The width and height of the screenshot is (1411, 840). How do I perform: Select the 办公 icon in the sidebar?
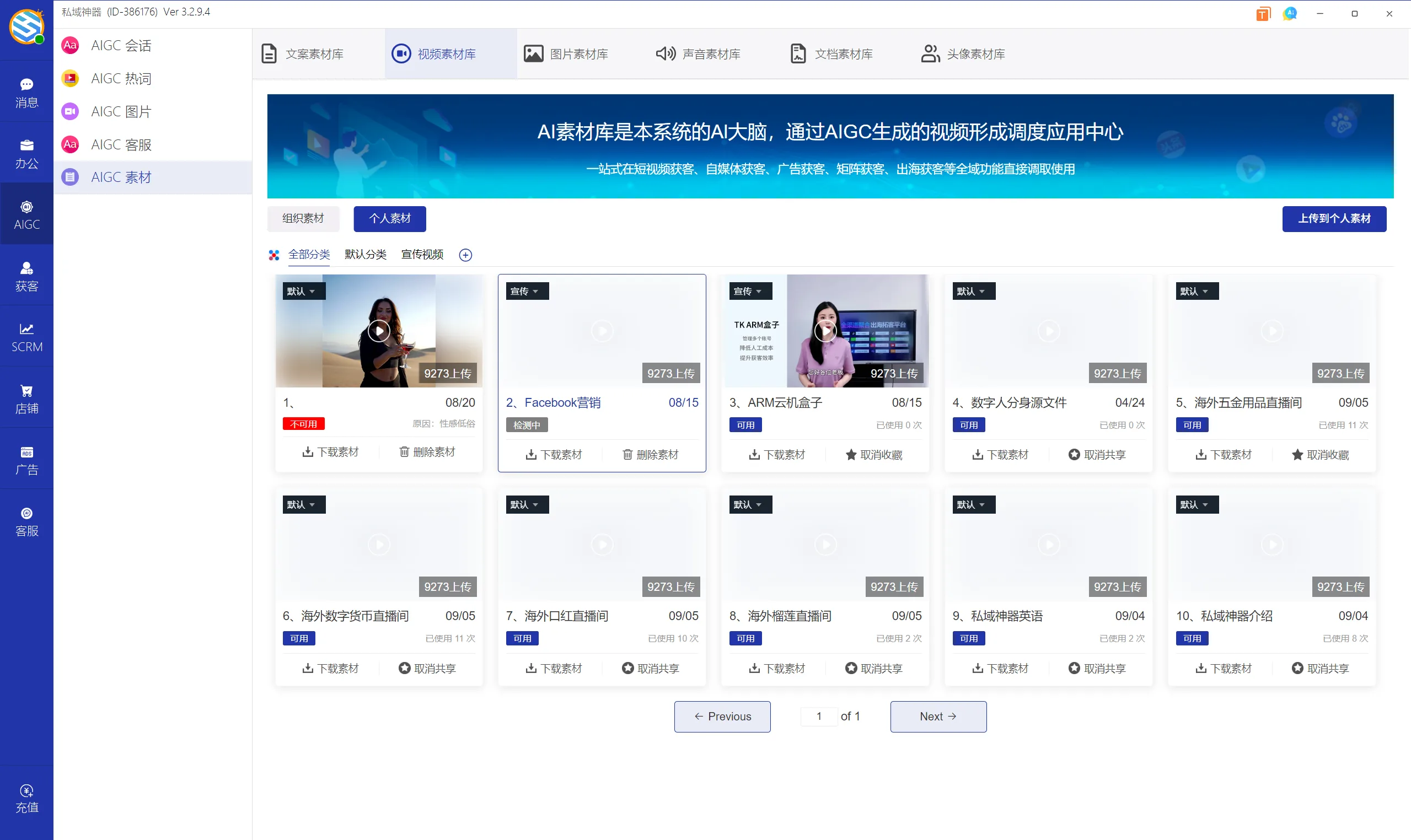click(26, 153)
